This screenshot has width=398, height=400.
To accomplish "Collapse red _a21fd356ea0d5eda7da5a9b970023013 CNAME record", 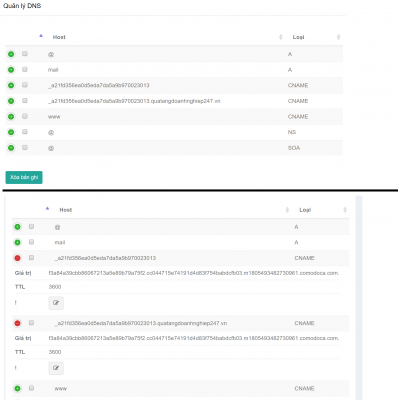I will (x=17, y=258).
